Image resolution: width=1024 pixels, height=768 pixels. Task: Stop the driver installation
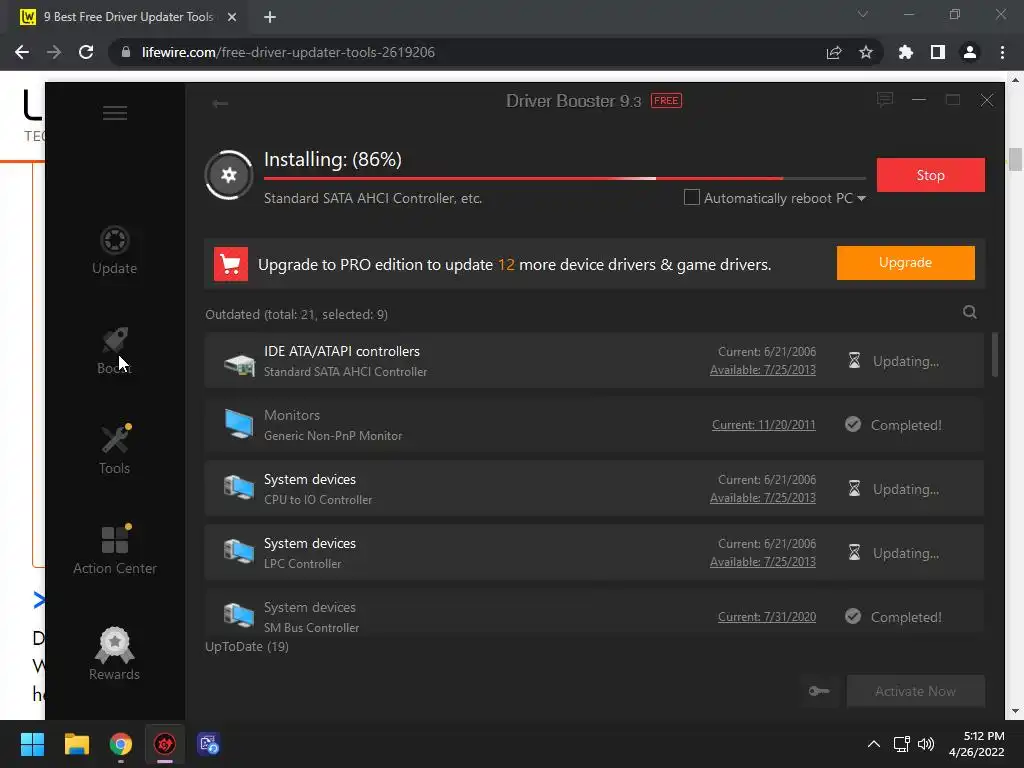pos(931,175)
